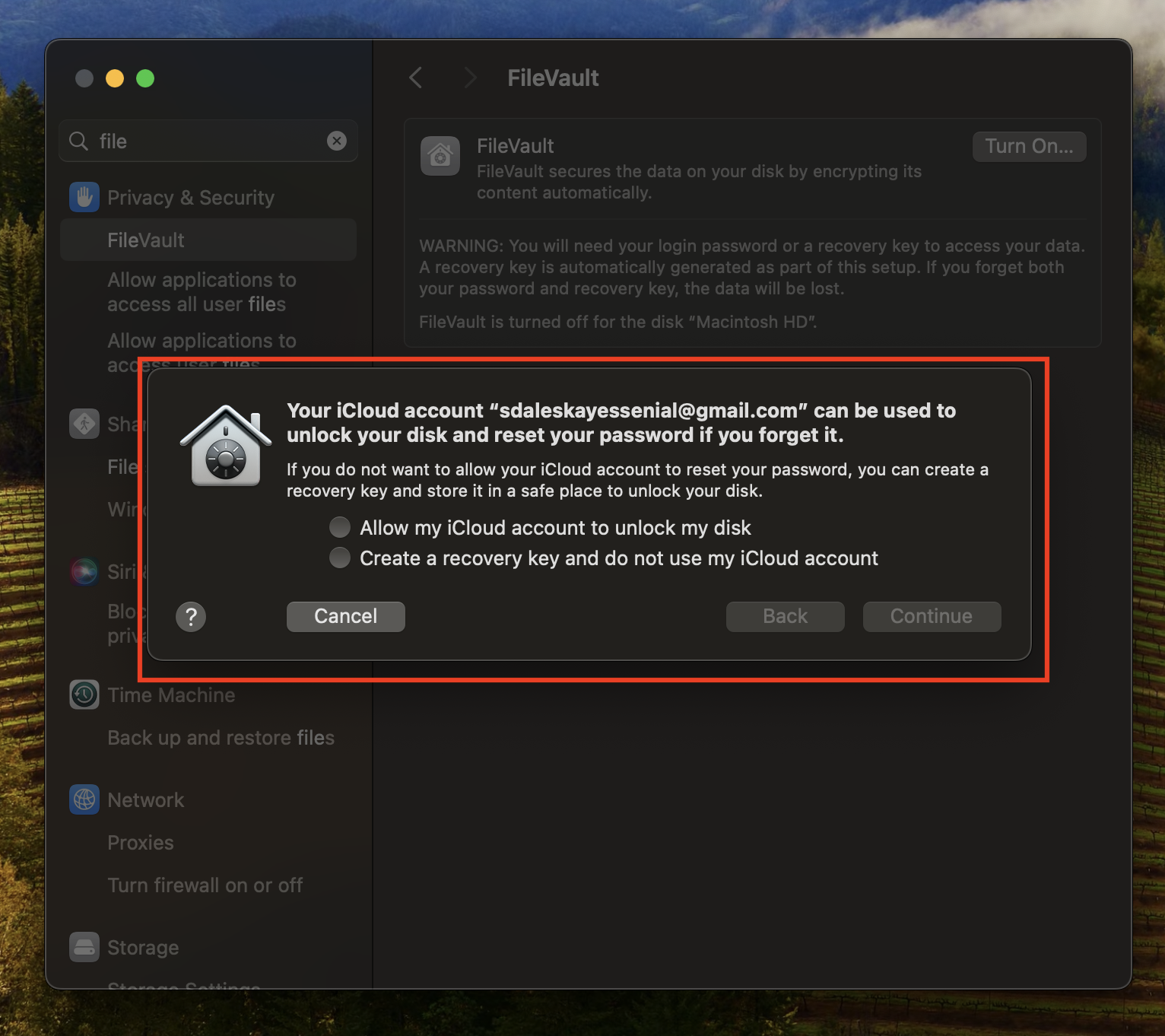
Task: Click the FileVault icon in settings pane
Action: click(x=440, y=156)
